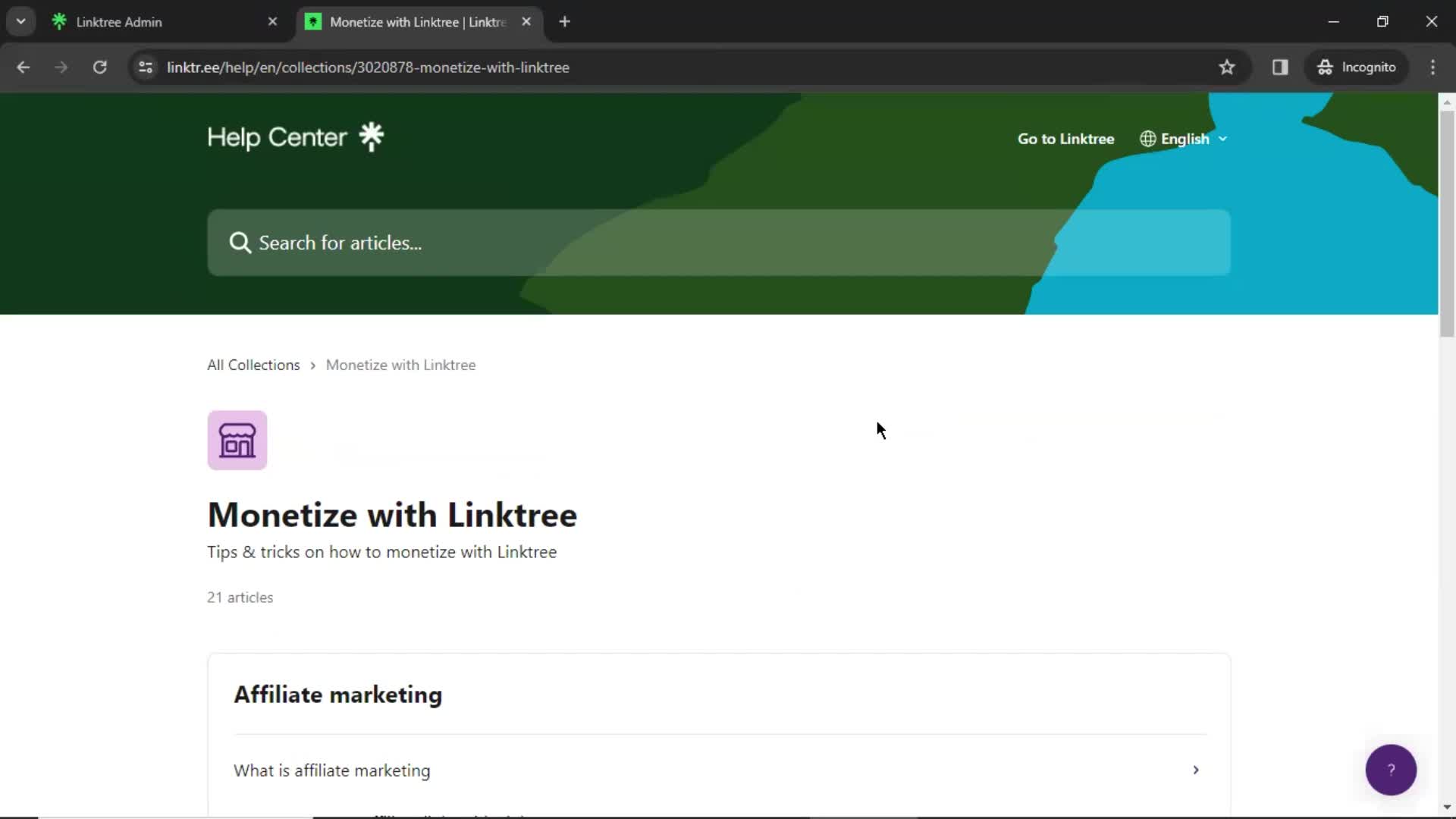Image resolution: width=1456 pixels, height=819 pixels.
Task: Click the Affiliate marketing section heading
Action: tap(337, 695)
